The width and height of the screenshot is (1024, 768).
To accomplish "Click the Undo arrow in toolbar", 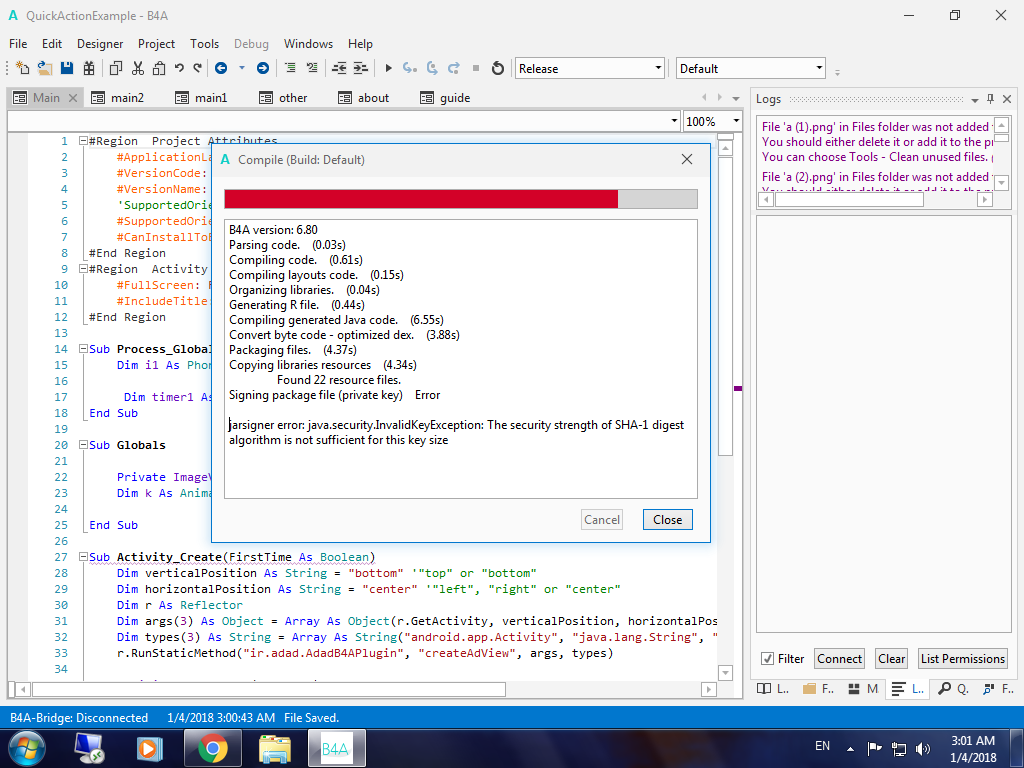I will (179, 68).
